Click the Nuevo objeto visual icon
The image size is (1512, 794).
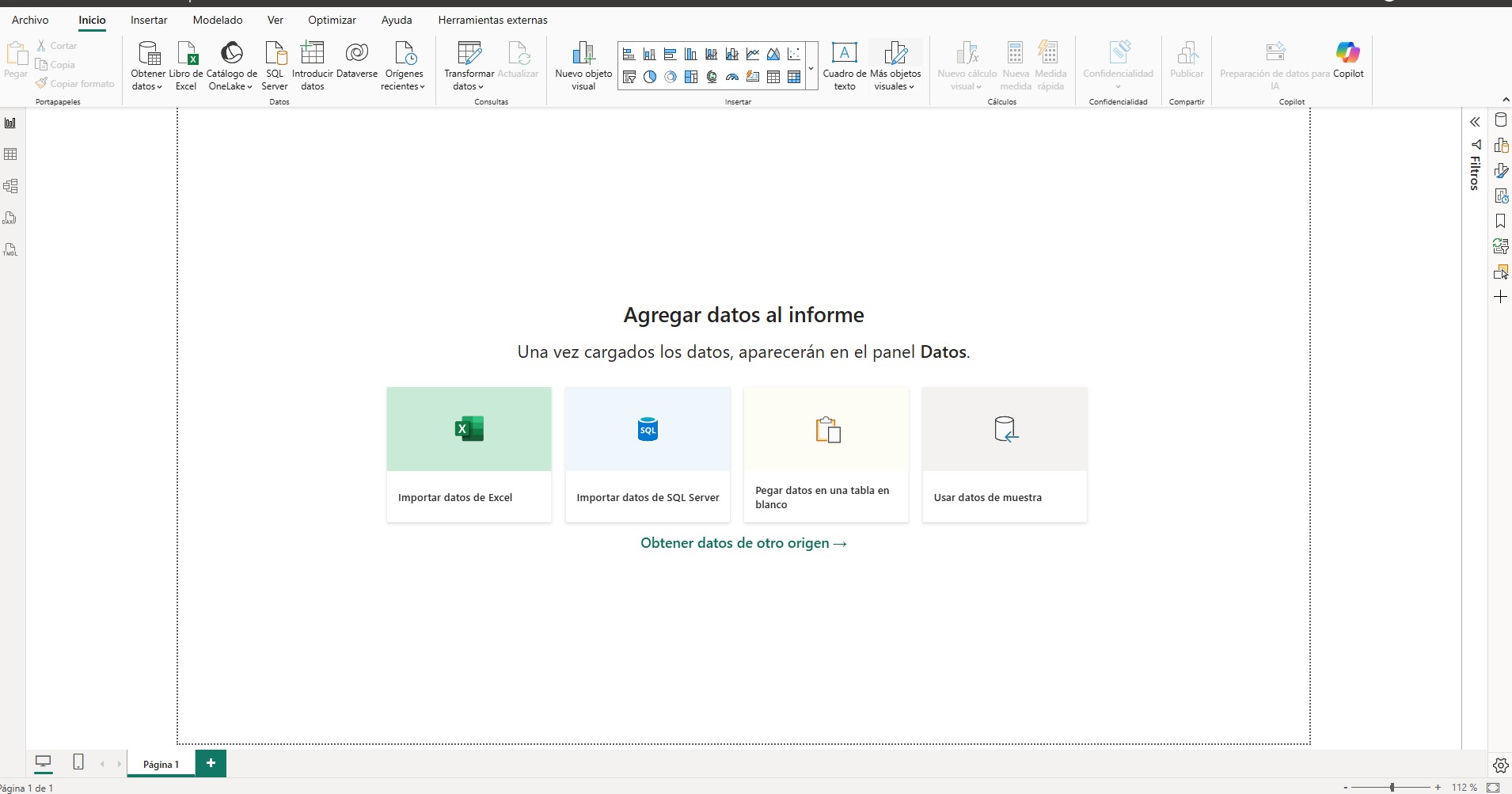click(x=583, y=66)
